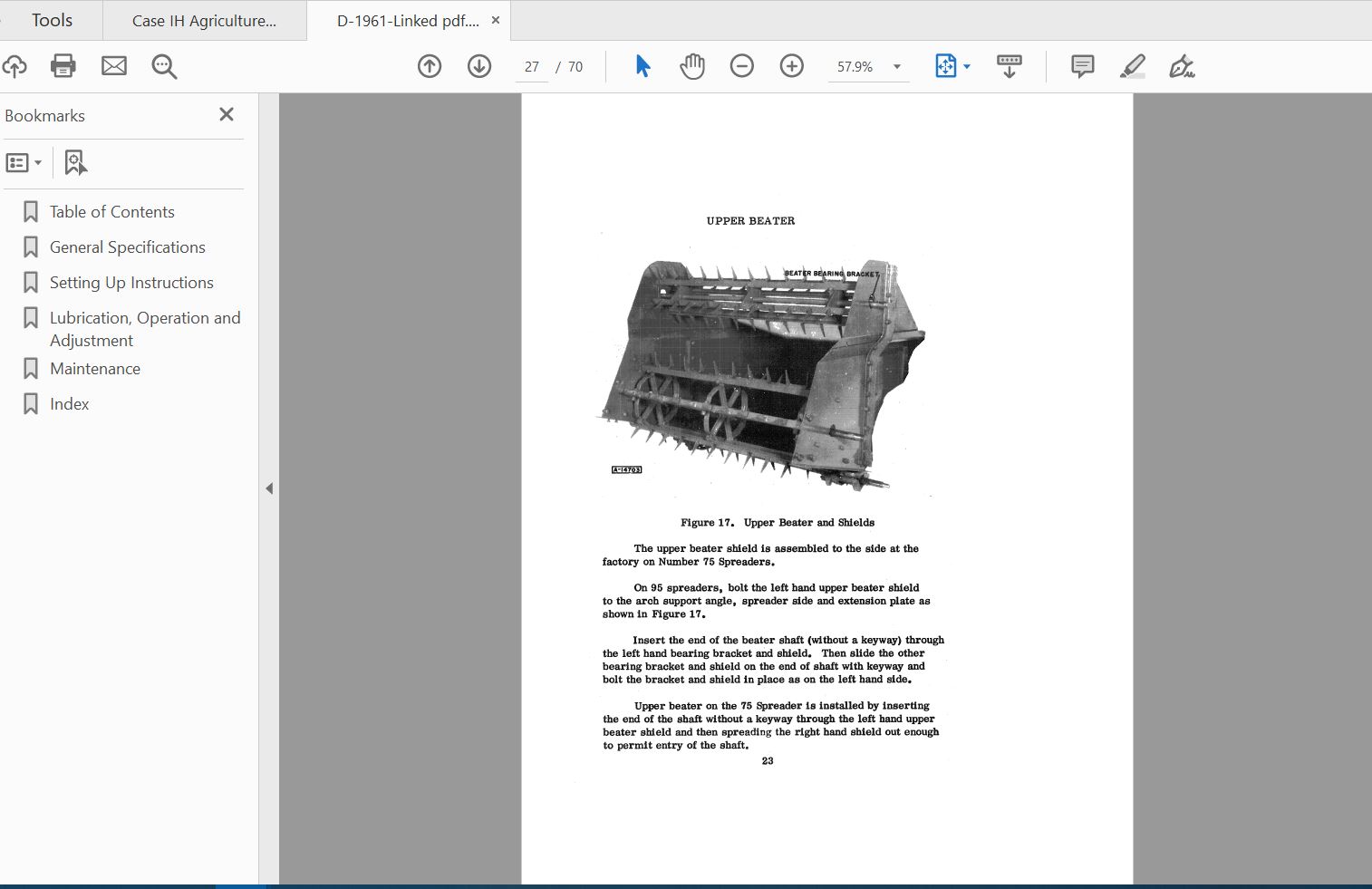Go to Lubrication, Operation and Adjustment bookmark

coord(145,329)
